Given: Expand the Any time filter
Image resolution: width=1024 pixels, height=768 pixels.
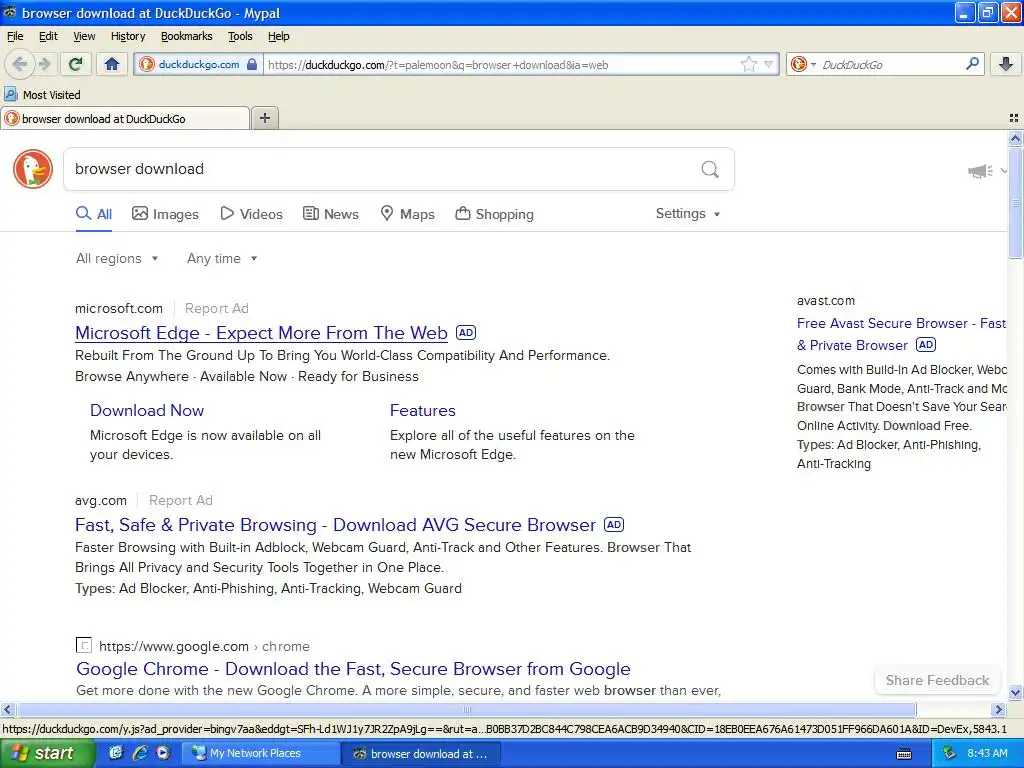Looking at the screenshot, I should [222, 259].
